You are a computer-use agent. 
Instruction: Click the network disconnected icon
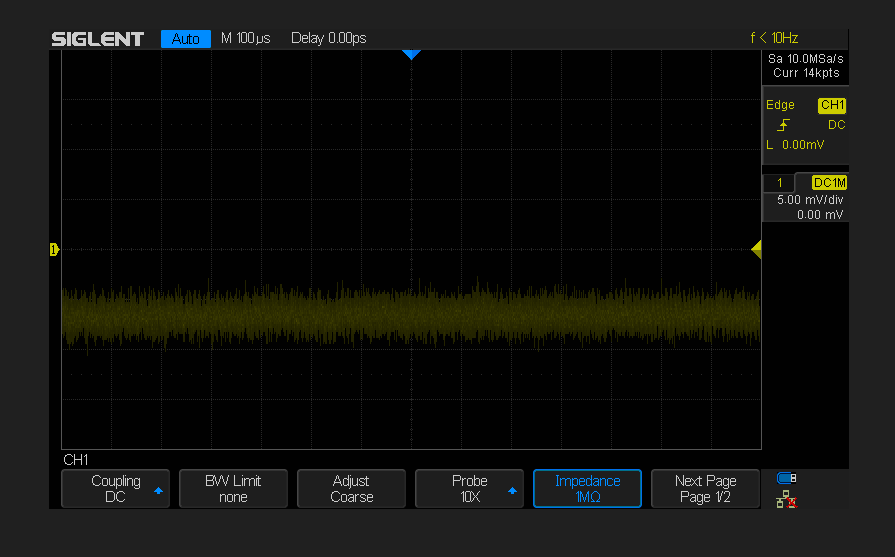787,499
